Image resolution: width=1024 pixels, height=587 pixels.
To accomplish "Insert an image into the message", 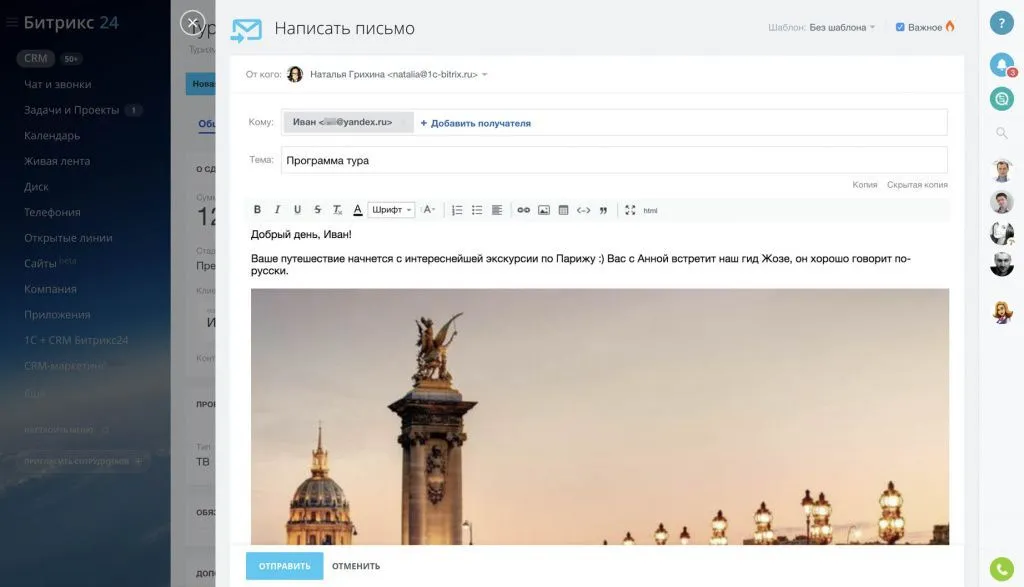I will point(543,209).
